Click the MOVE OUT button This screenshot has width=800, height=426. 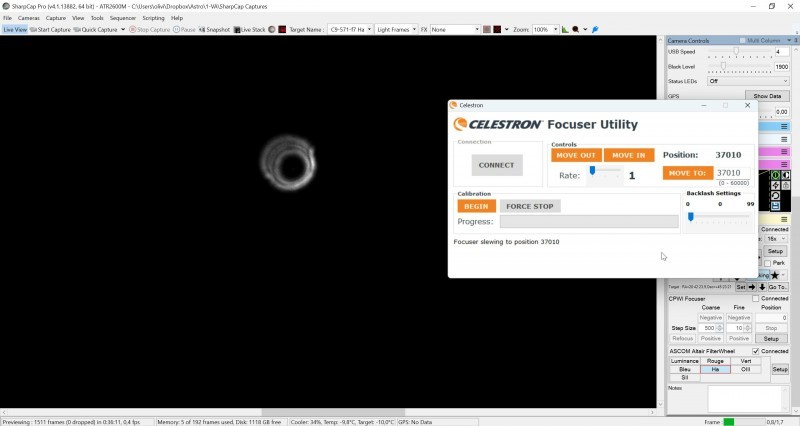(576, 155)
